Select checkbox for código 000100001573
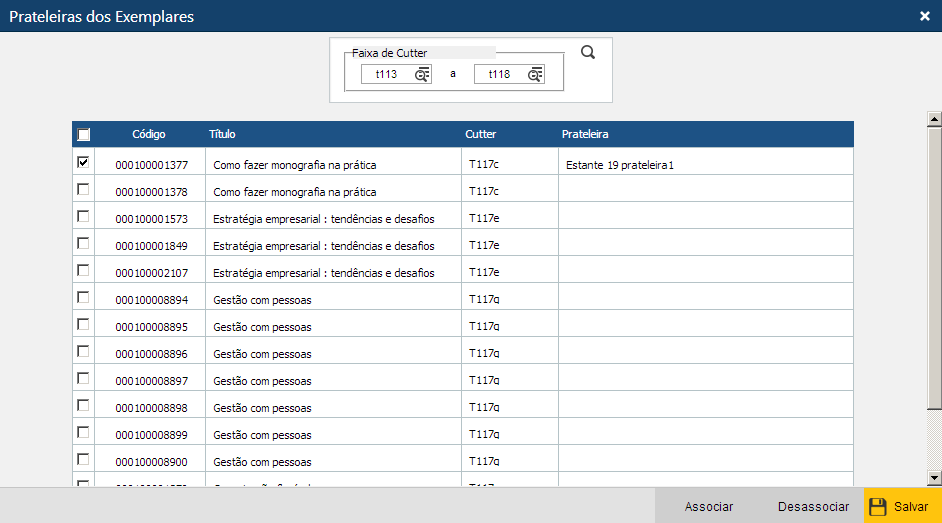The width and height of the screenshot is (942, 523). [83, 216]
